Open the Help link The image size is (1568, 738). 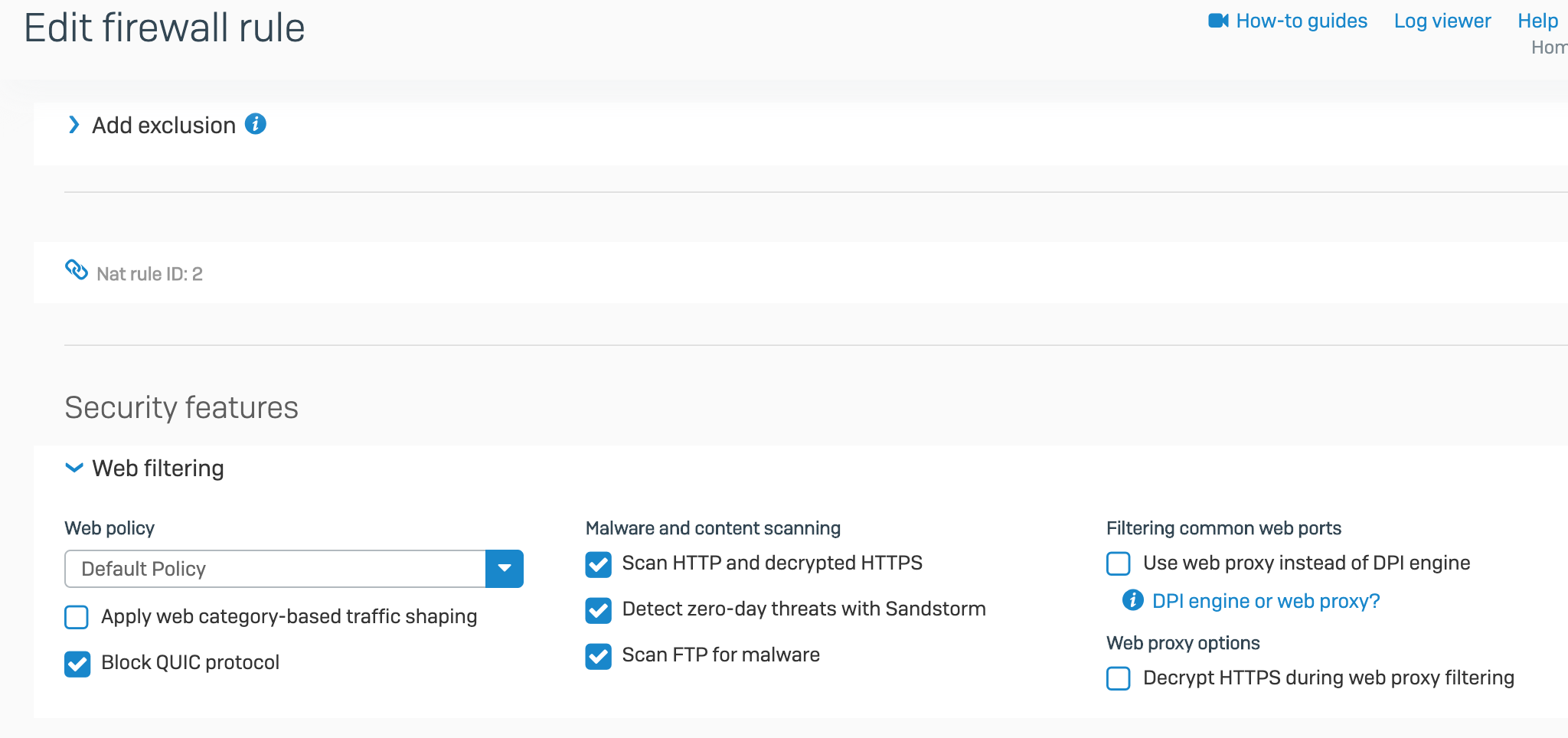tap(1538, 21)
